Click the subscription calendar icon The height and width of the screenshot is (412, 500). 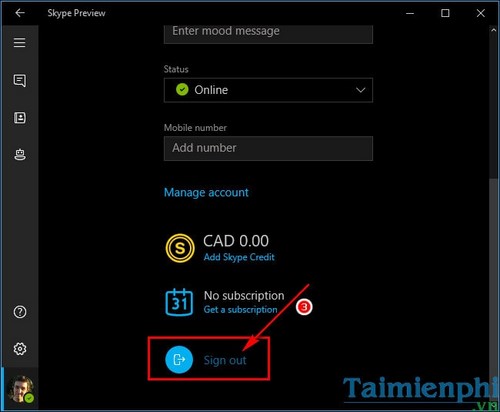pos(179,302)
